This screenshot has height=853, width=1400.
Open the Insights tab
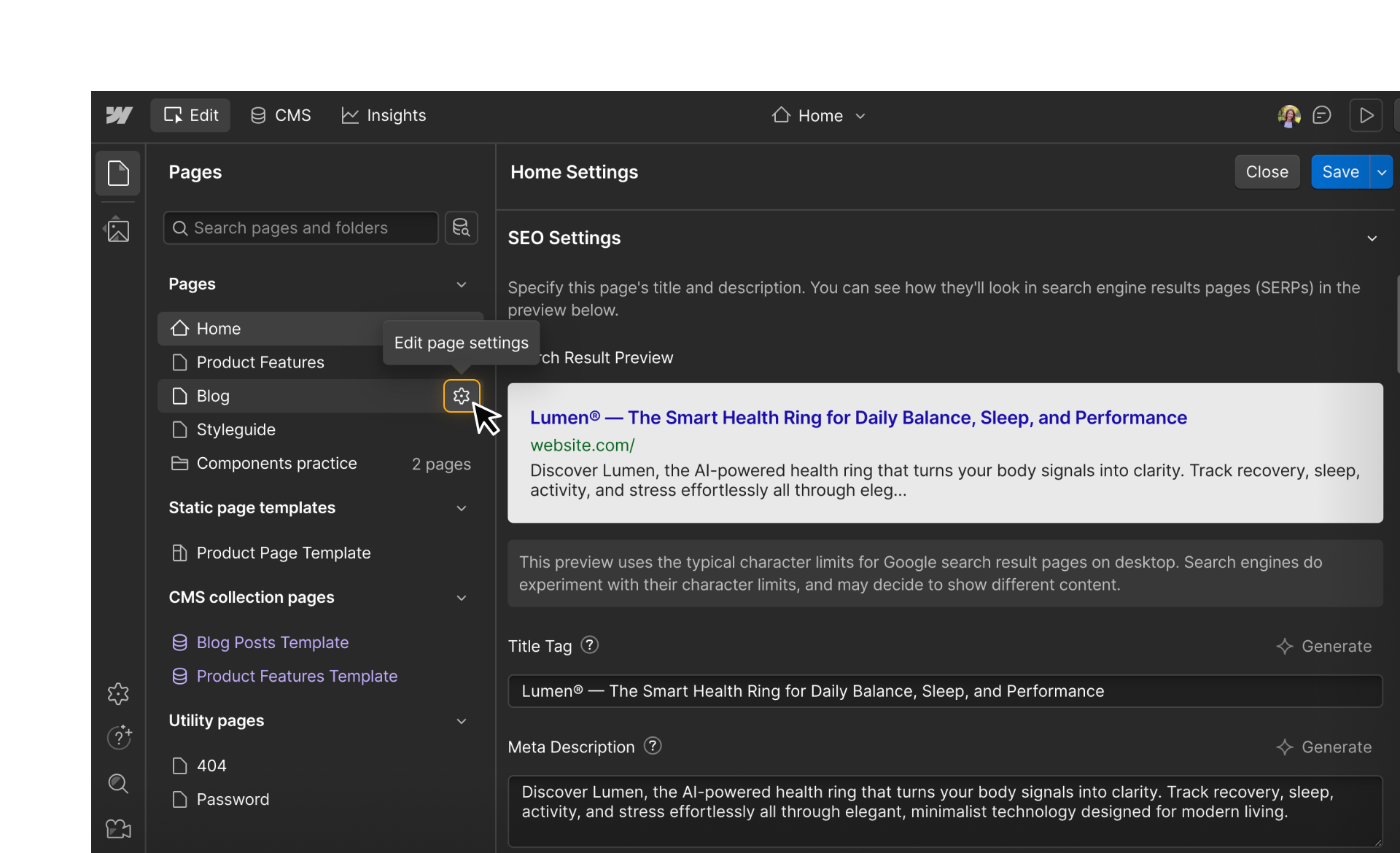[384, 115]
